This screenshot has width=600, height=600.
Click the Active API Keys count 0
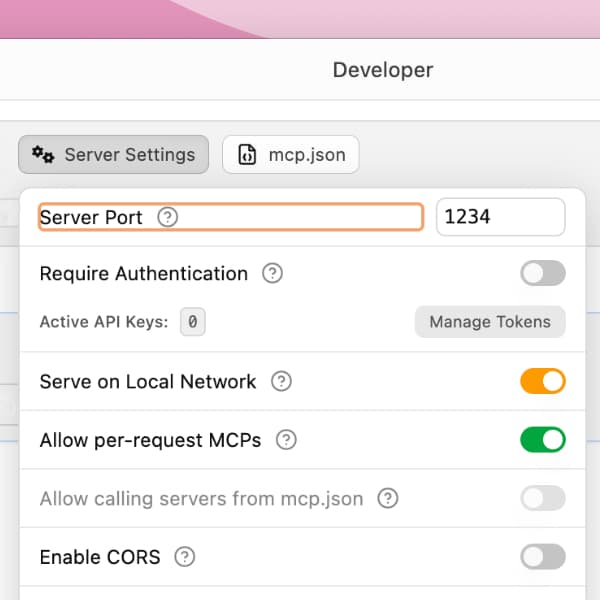point(192,322)
